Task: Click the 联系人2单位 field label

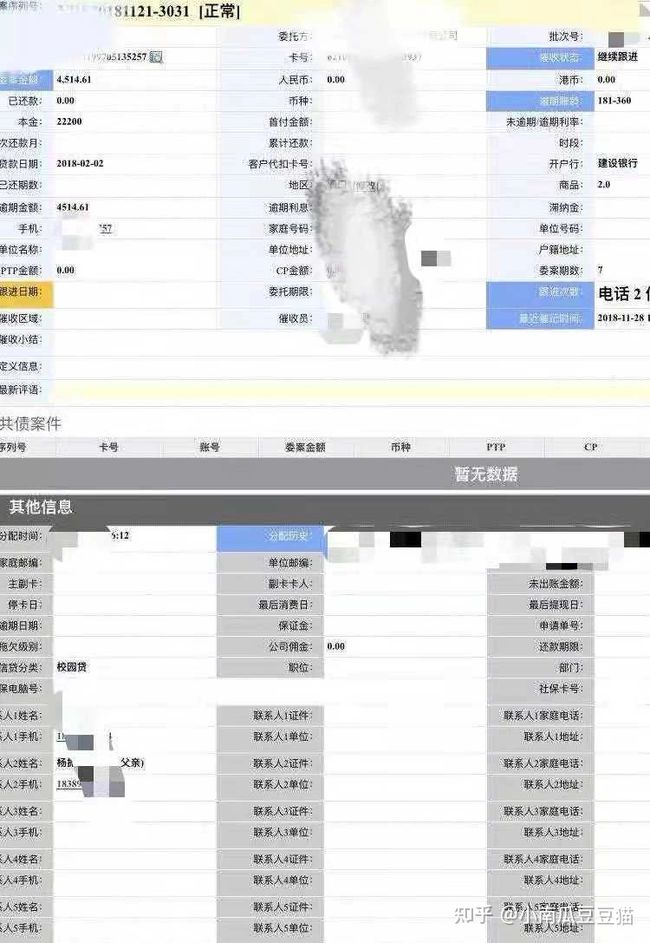Action: (x=283, y=784)
